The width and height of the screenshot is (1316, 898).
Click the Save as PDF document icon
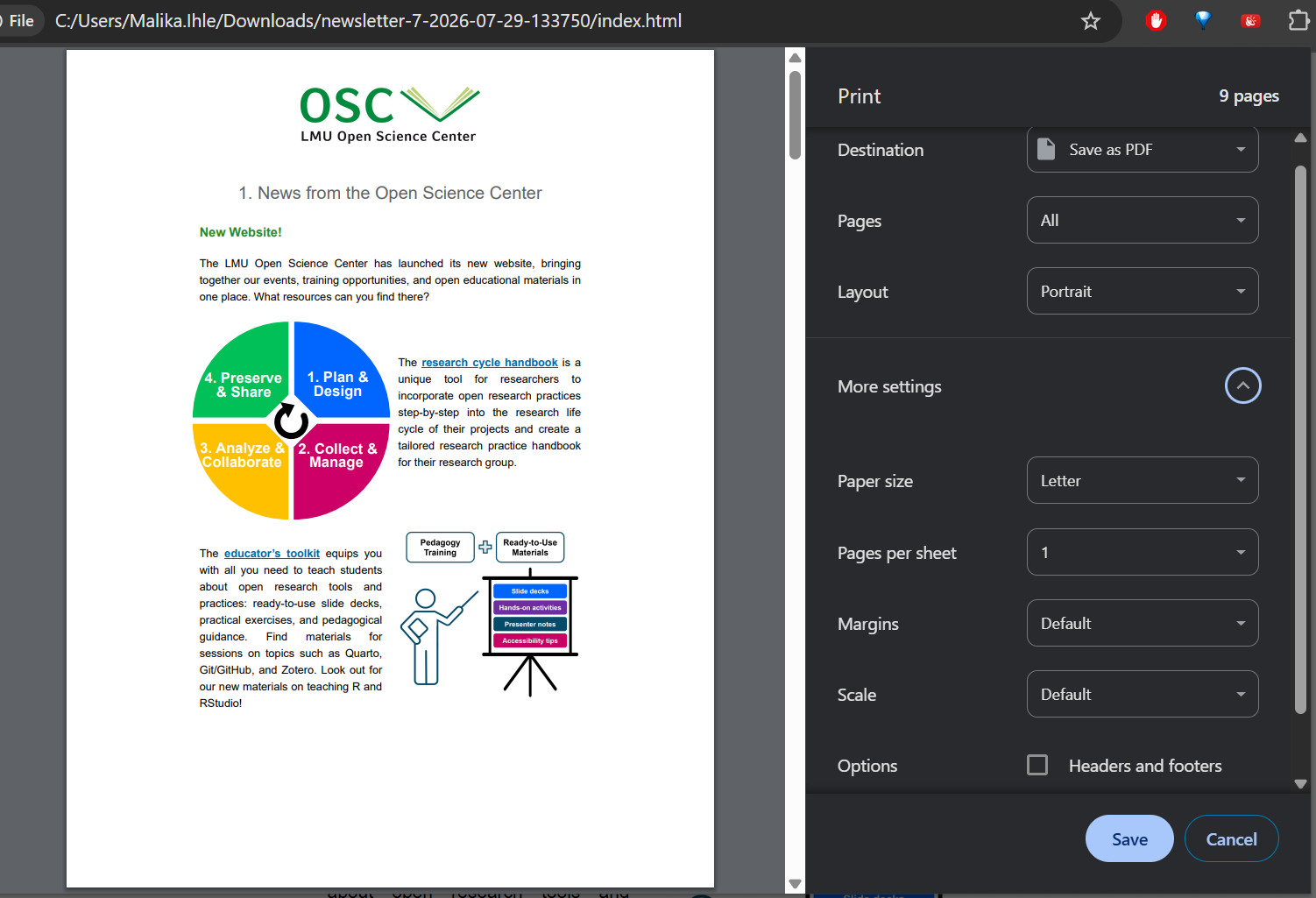coord(1046,149)
